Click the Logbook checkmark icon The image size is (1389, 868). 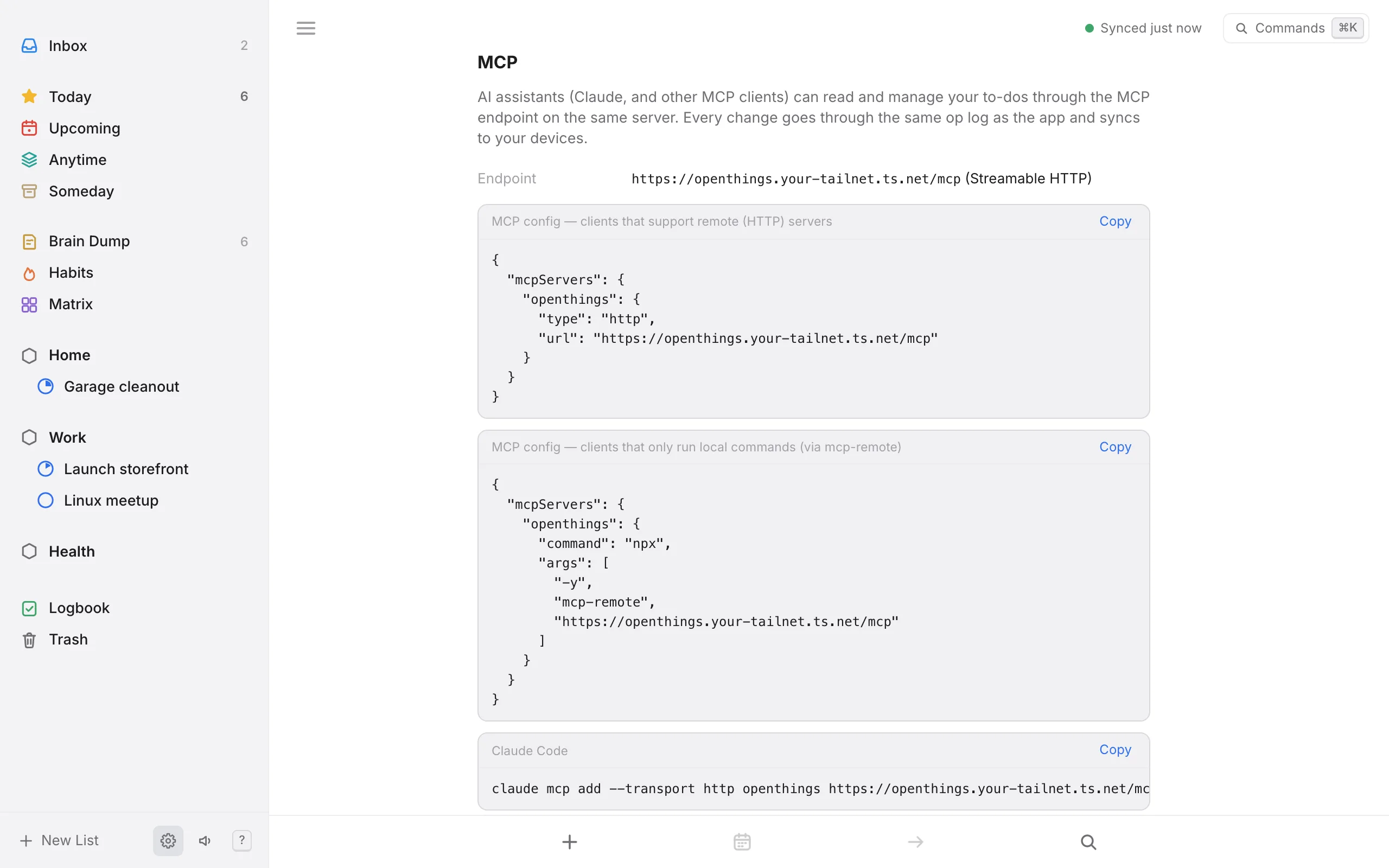pos(29,608)
